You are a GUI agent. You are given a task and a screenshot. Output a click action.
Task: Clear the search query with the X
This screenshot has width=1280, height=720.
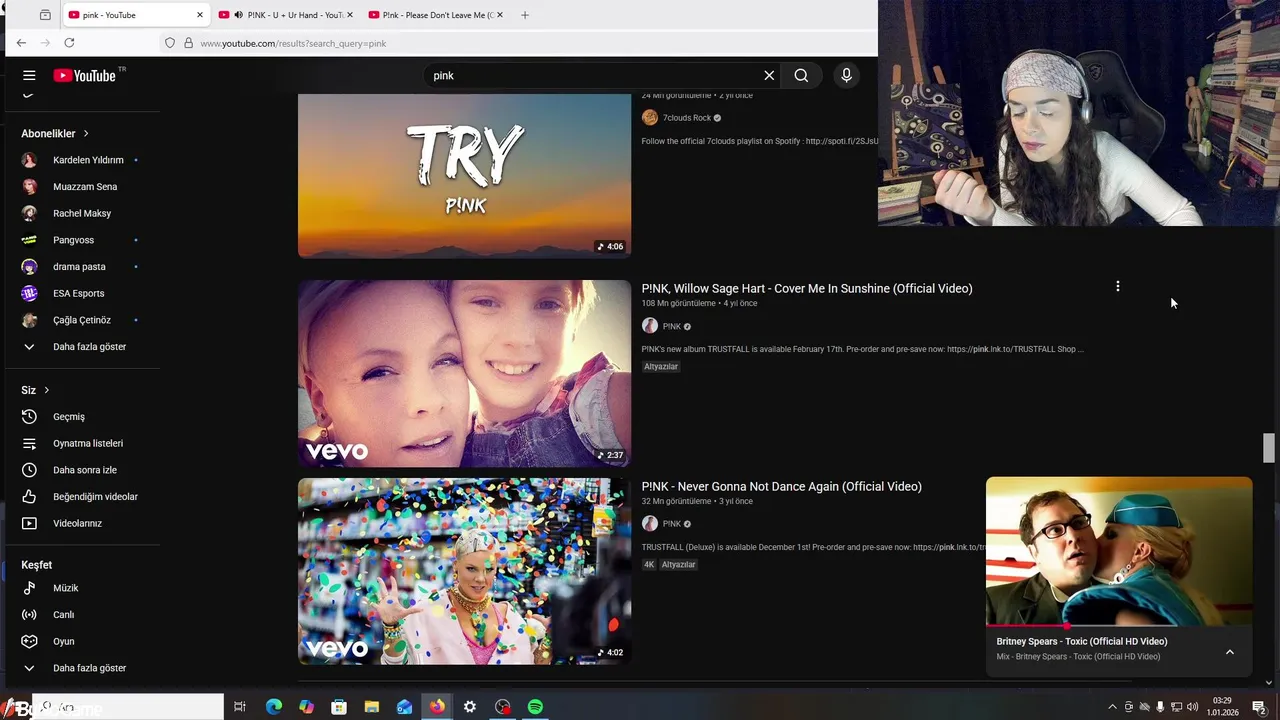(769, 75)
